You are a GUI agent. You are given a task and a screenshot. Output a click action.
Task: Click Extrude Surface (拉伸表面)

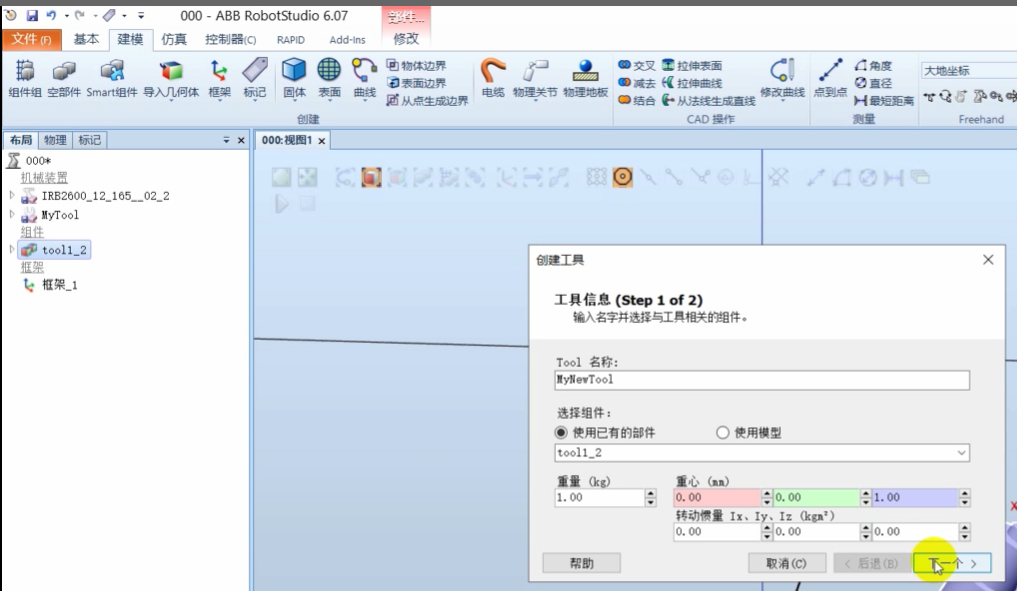pos(692,66)
